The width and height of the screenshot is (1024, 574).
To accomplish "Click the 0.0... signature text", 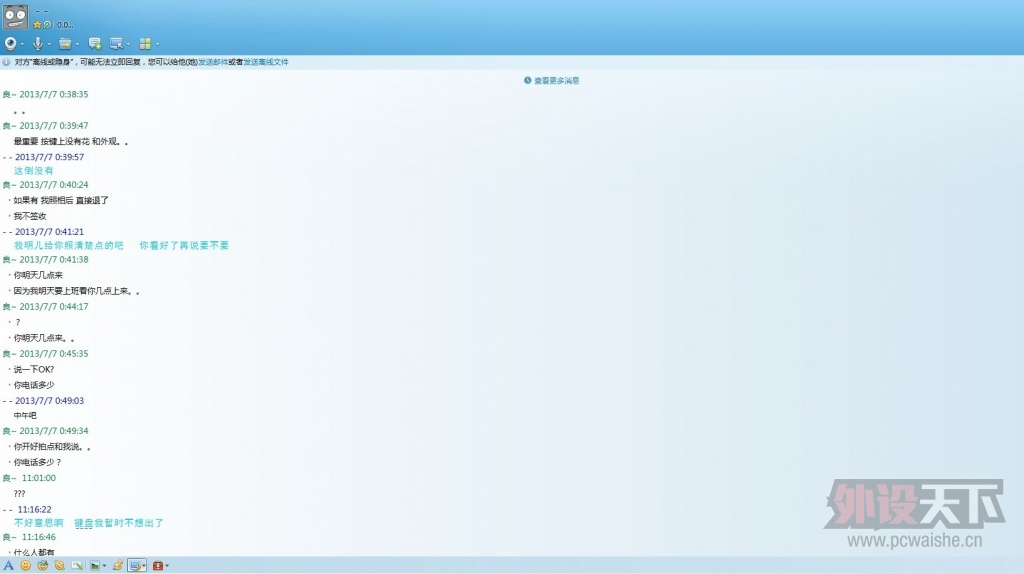I will [x=65, y=25].
